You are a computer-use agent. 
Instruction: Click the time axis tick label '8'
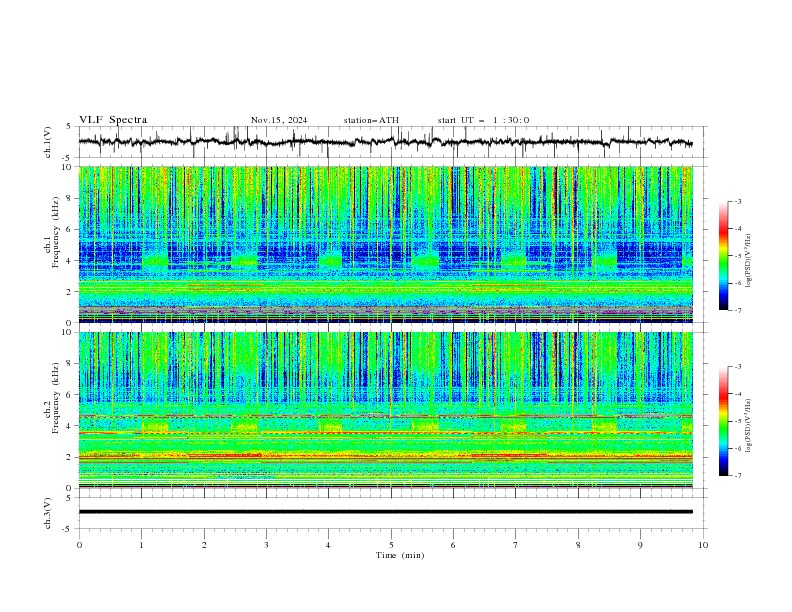(578, 545)
